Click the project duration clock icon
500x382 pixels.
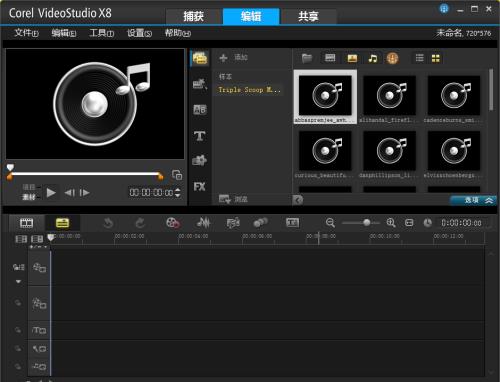tap(427, 223)
